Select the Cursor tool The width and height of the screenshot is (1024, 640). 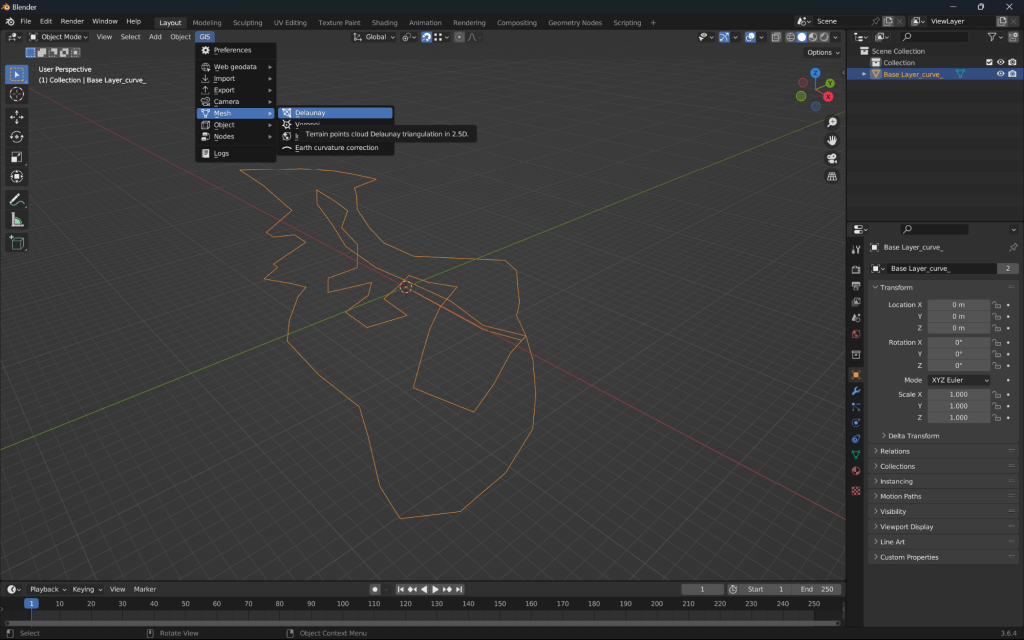(x=17, y=94)
